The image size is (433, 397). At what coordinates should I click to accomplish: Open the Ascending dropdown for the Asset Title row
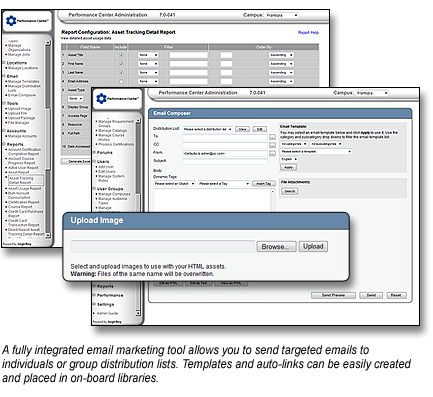click(x=281, y=55)
